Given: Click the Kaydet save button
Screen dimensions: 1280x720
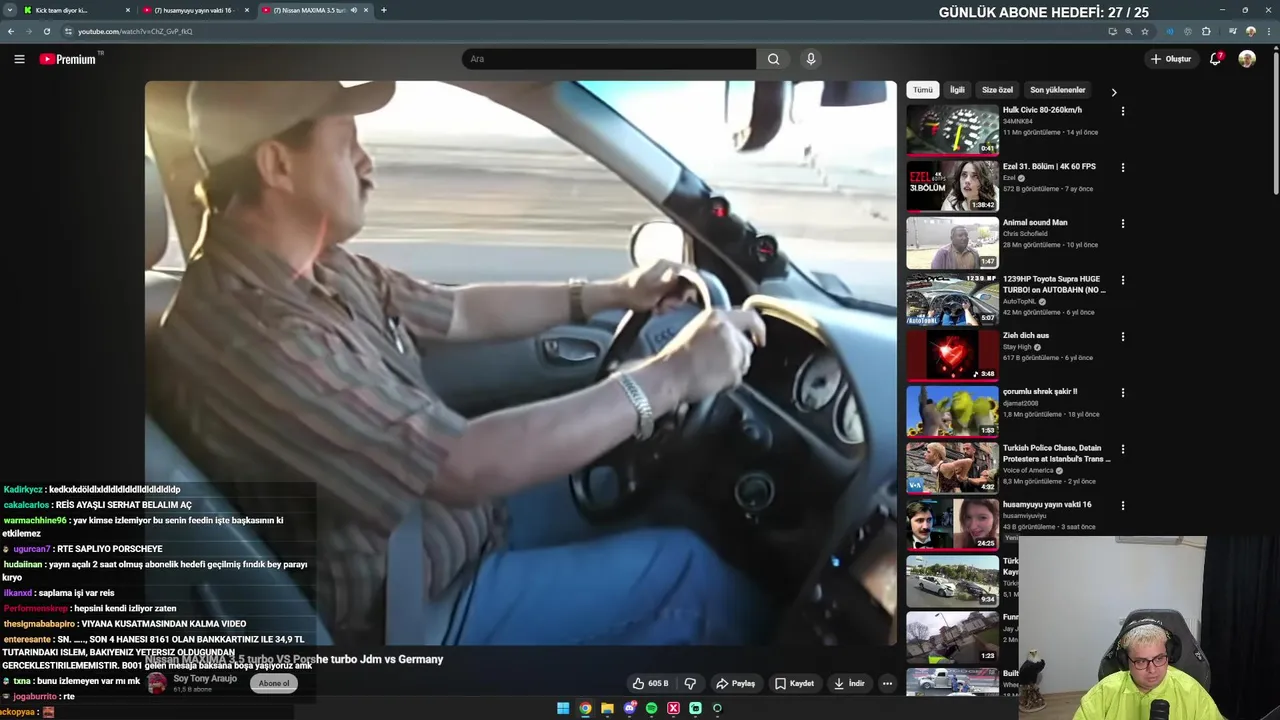Looking at the screenshot, I should (x=795, y=684).
